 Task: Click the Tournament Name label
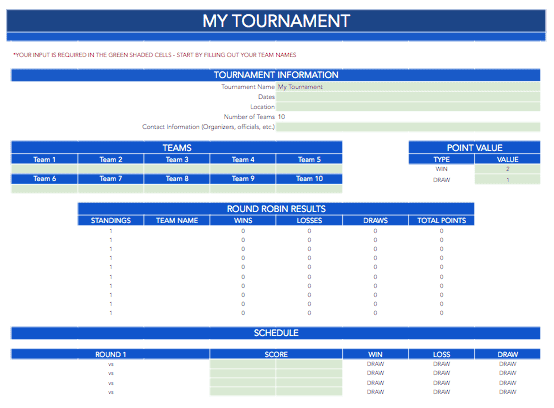click(x=248, y=87)
